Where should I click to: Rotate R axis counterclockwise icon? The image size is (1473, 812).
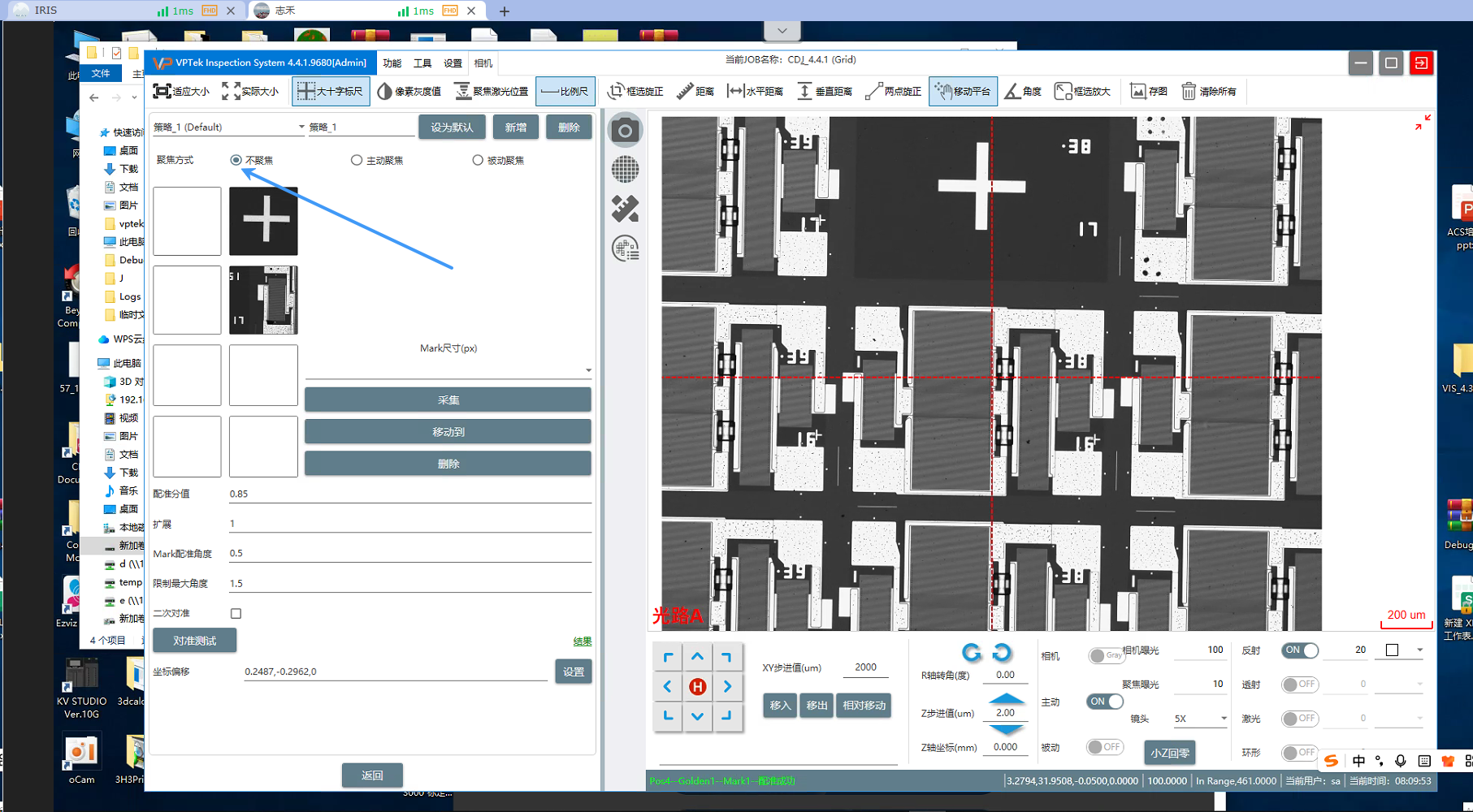pyautogui.click(x=1002, y=652)
